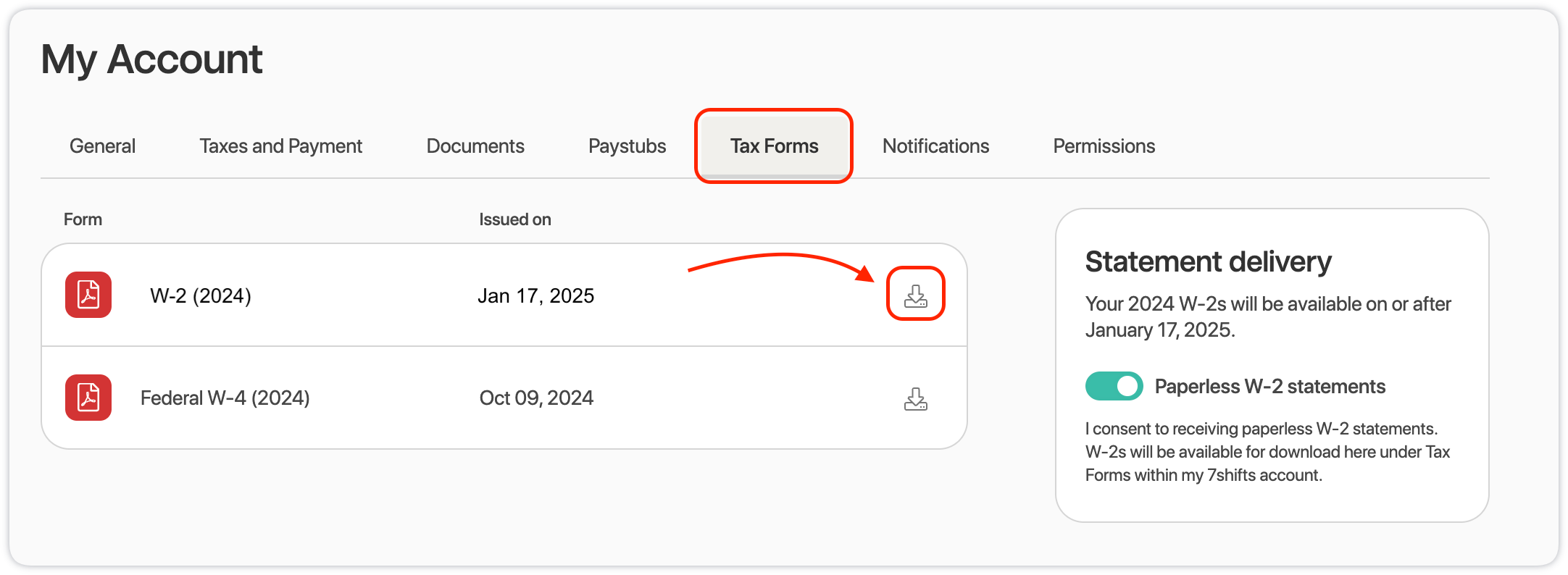Image resolution: width=1568 pixels, height=575 pixels.
Task: Click the W-2 PDF file icon
Action: pos(88,295)
